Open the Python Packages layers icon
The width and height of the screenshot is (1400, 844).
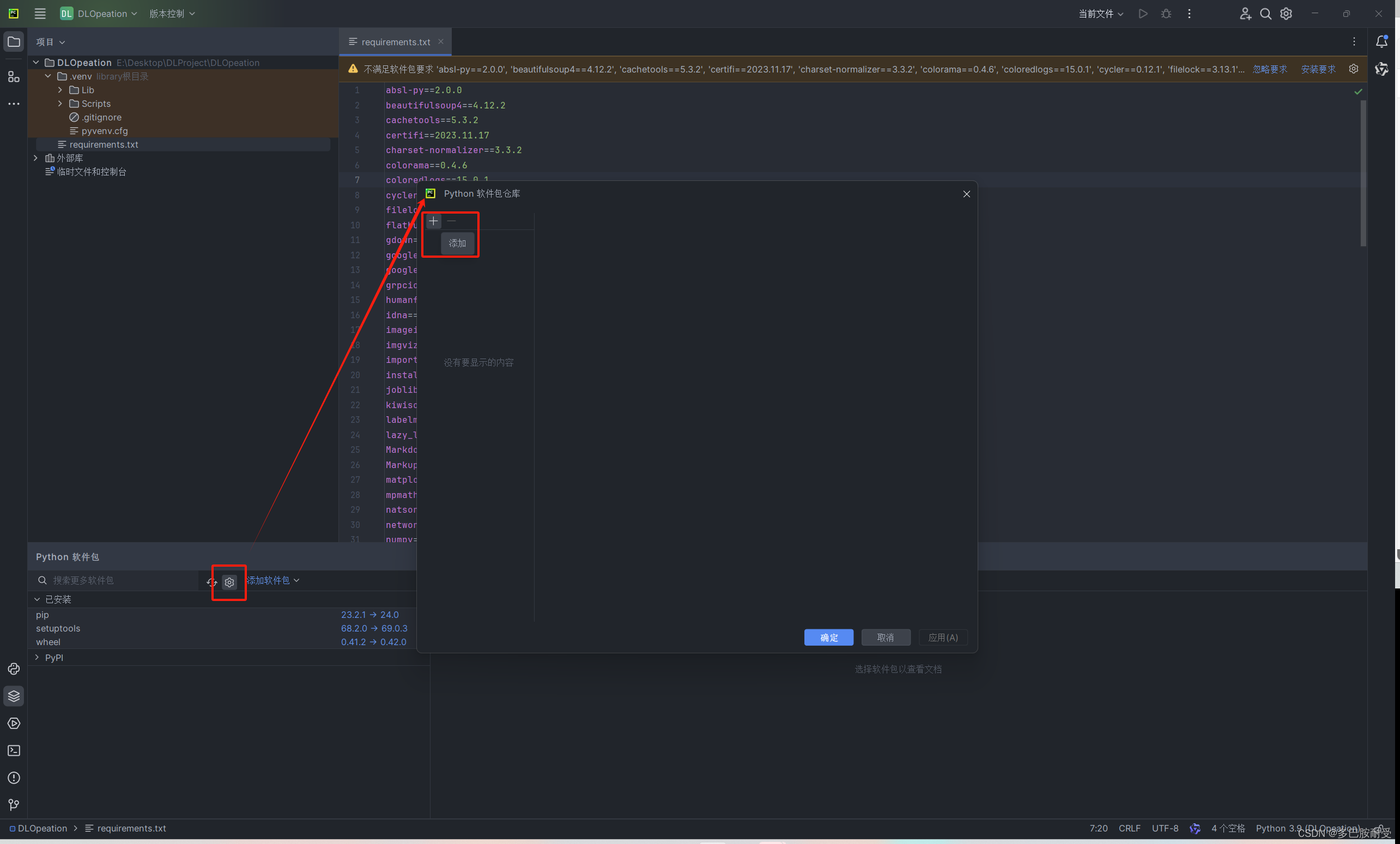click(x=14, y=696)
